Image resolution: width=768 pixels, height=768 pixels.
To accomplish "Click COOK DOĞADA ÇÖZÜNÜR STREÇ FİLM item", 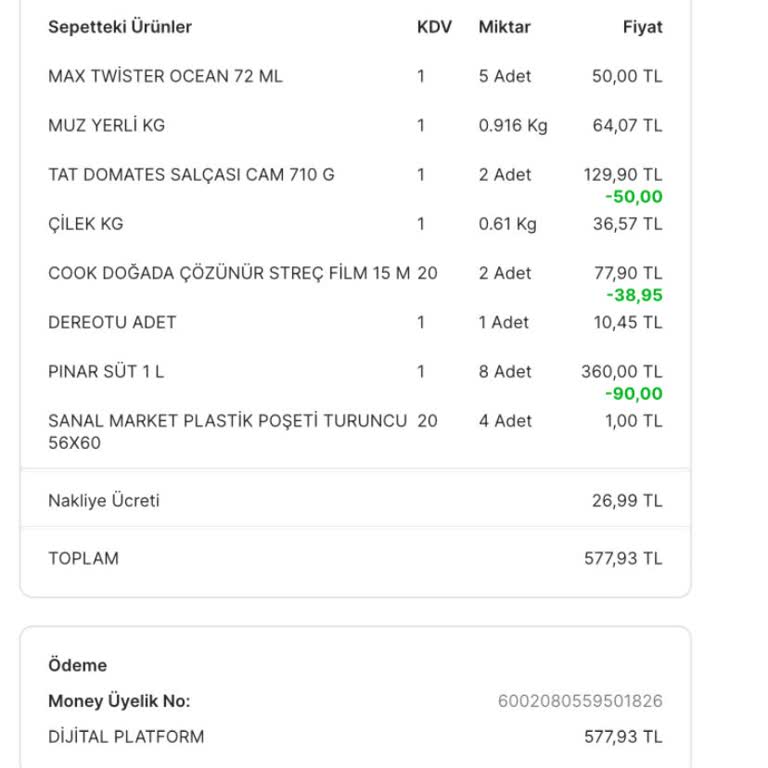I will click(228, 273).
